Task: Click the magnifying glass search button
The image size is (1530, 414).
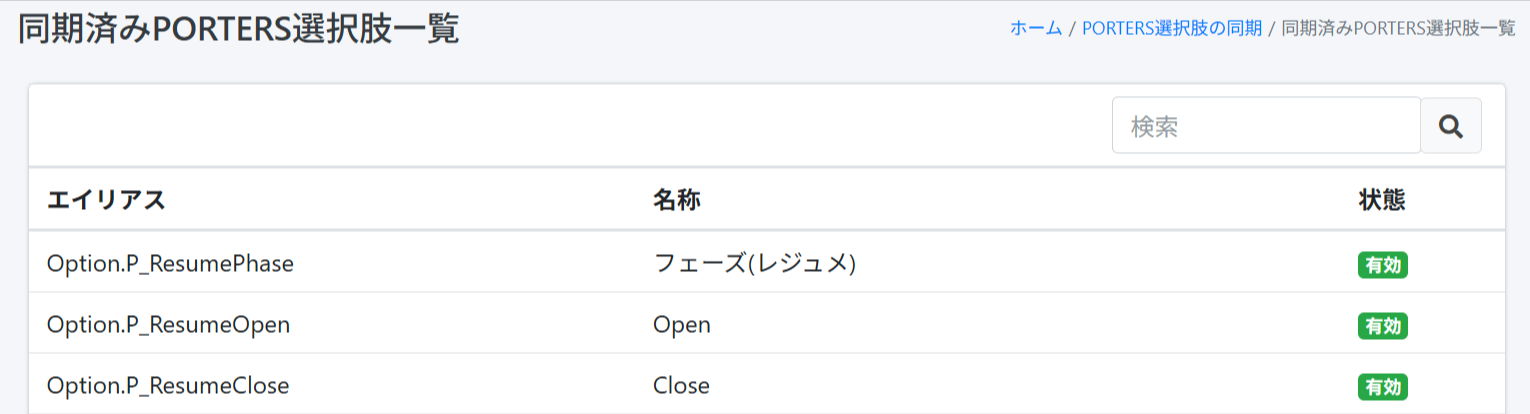Action: (x=1450, y=126)
